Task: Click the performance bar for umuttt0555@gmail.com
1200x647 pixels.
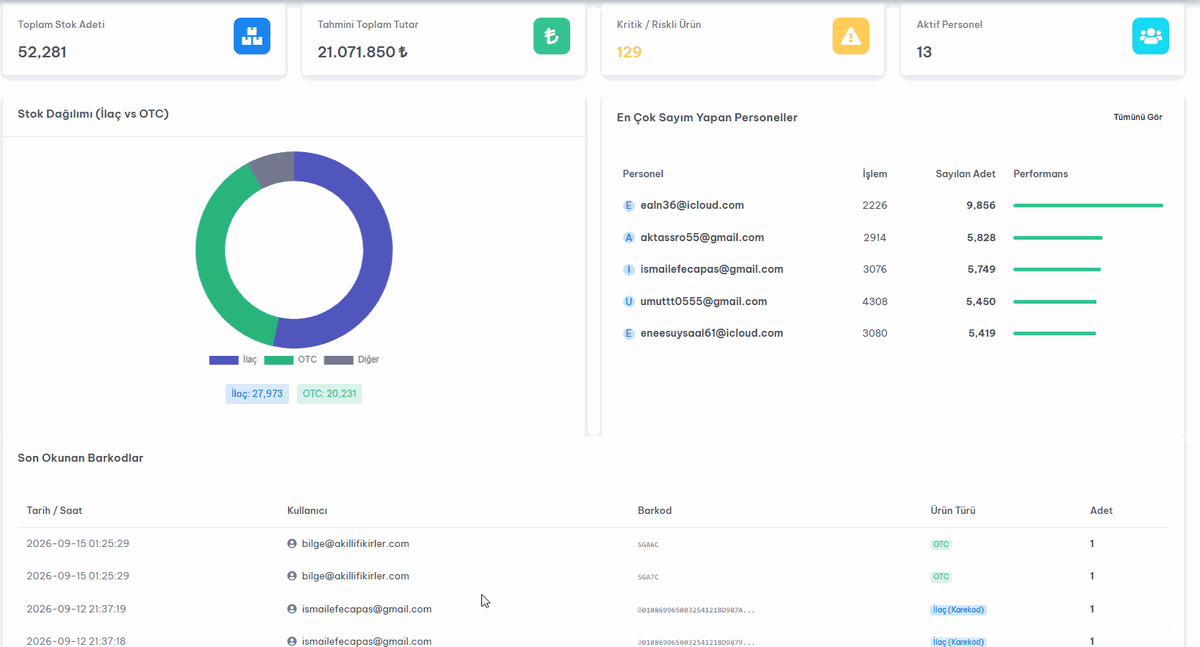Action: (1055, 302)
